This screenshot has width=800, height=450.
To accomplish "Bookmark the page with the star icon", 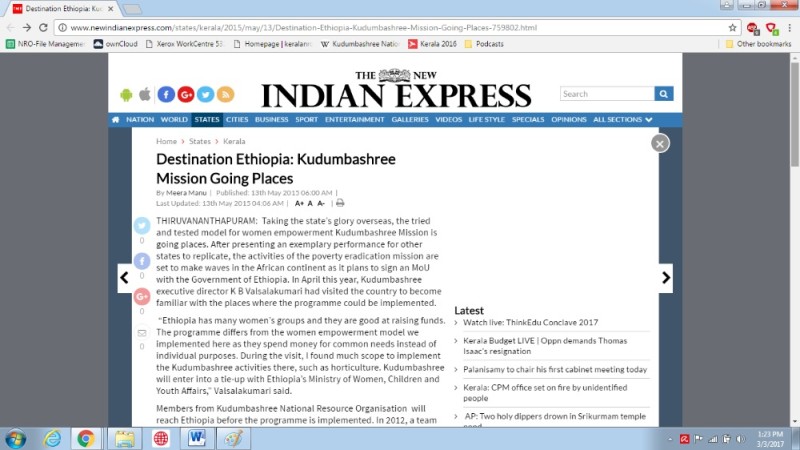I will [x=732, y=28].
